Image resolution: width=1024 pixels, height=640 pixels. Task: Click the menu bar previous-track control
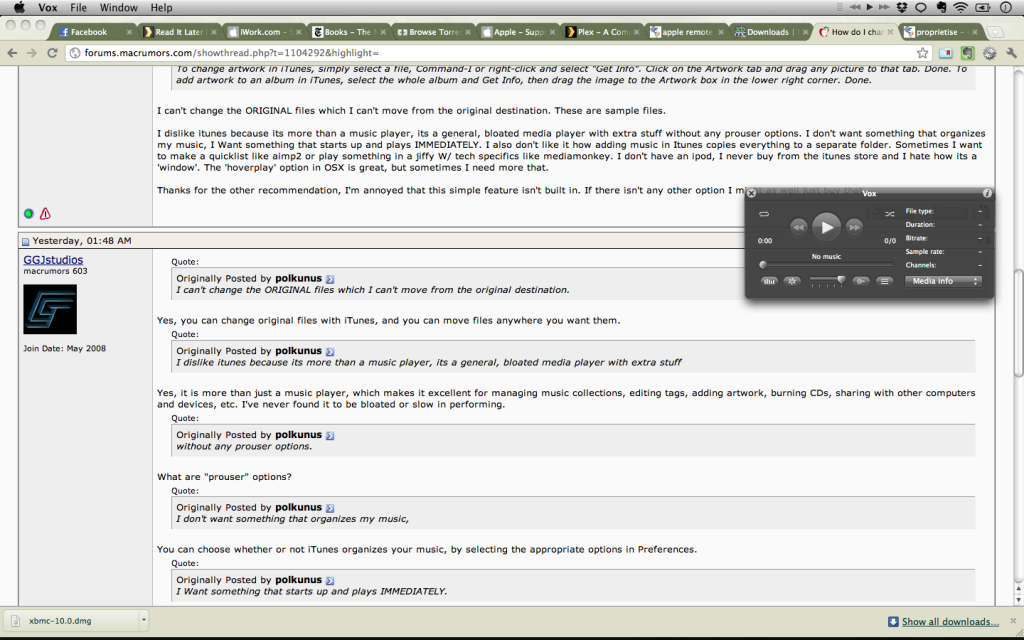(x=855, y=8)
